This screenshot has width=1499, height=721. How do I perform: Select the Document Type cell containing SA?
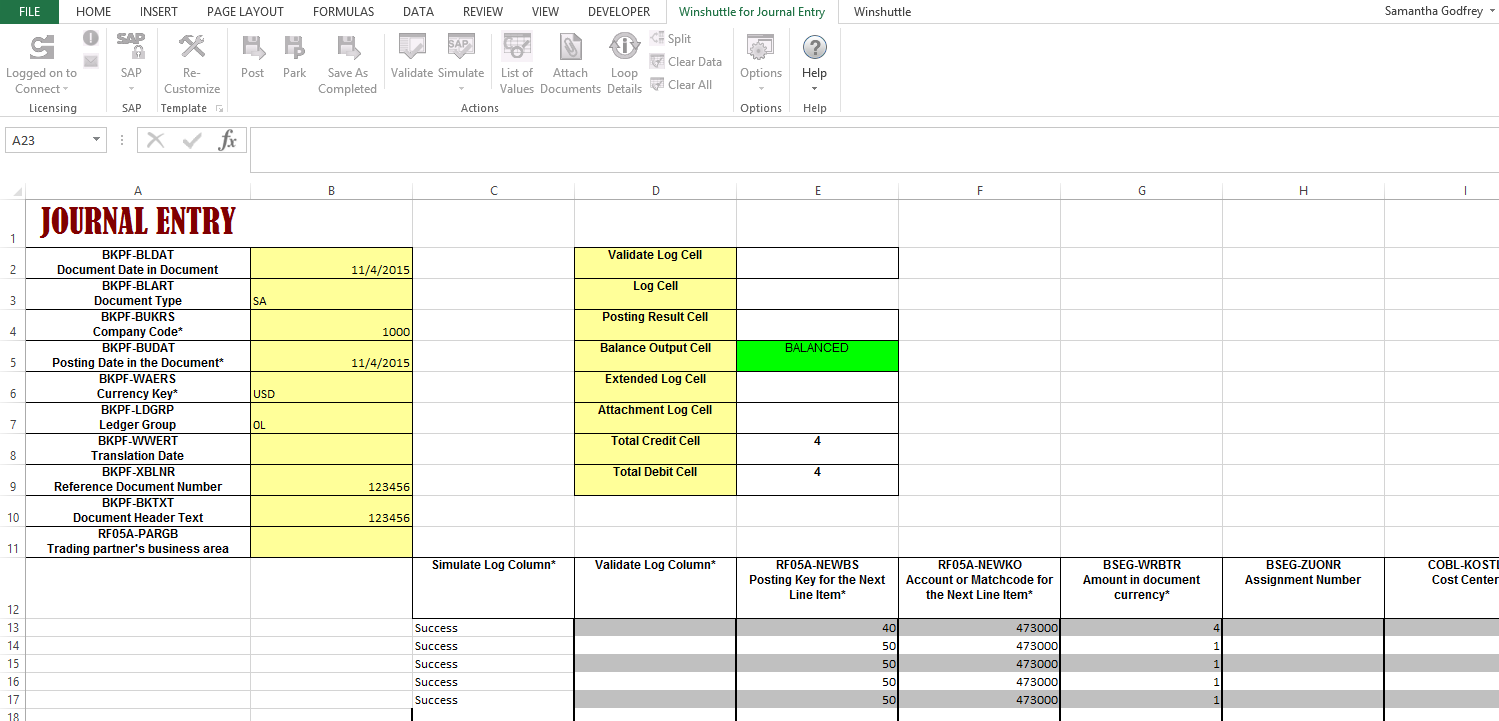click(x=331, y=294)
